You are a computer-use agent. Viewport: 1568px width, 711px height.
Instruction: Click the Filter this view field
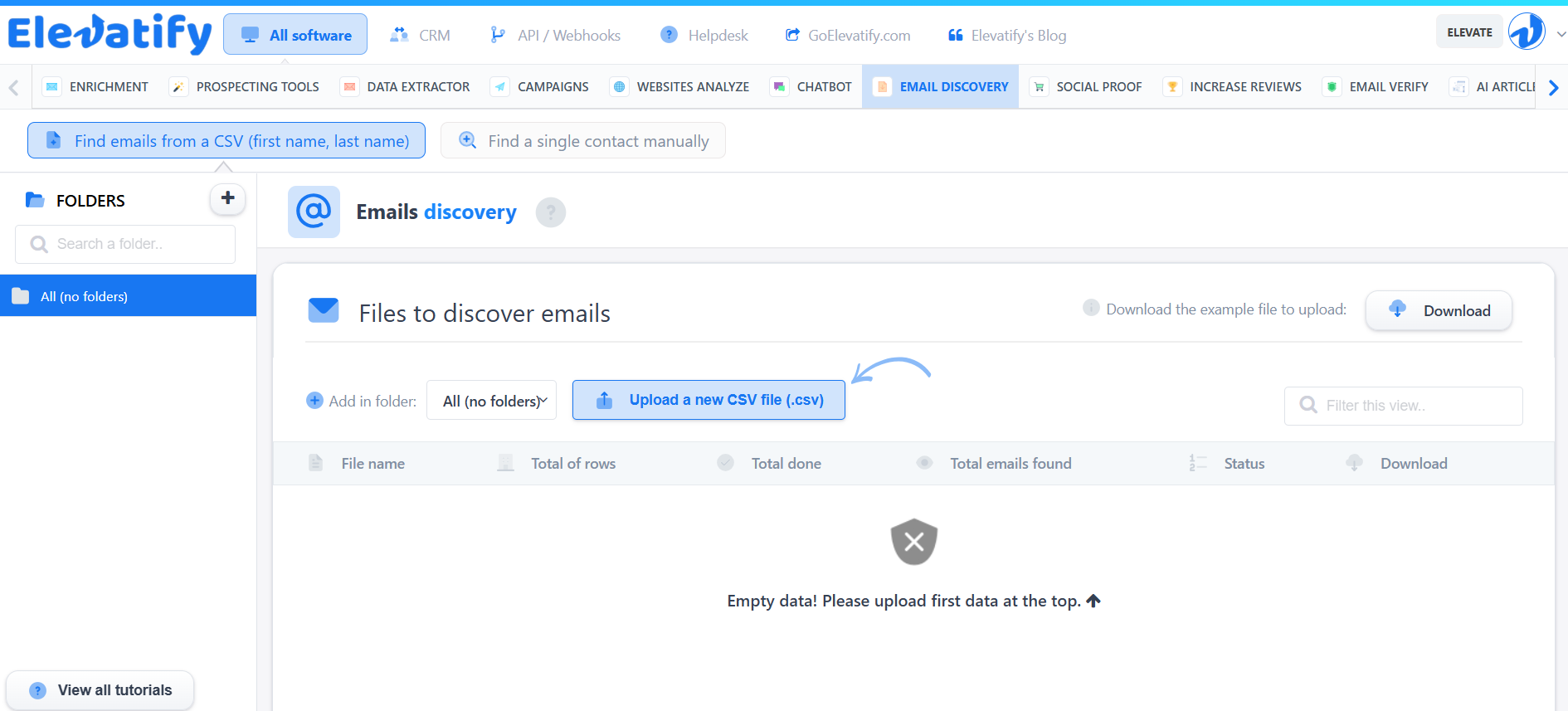1403,406
